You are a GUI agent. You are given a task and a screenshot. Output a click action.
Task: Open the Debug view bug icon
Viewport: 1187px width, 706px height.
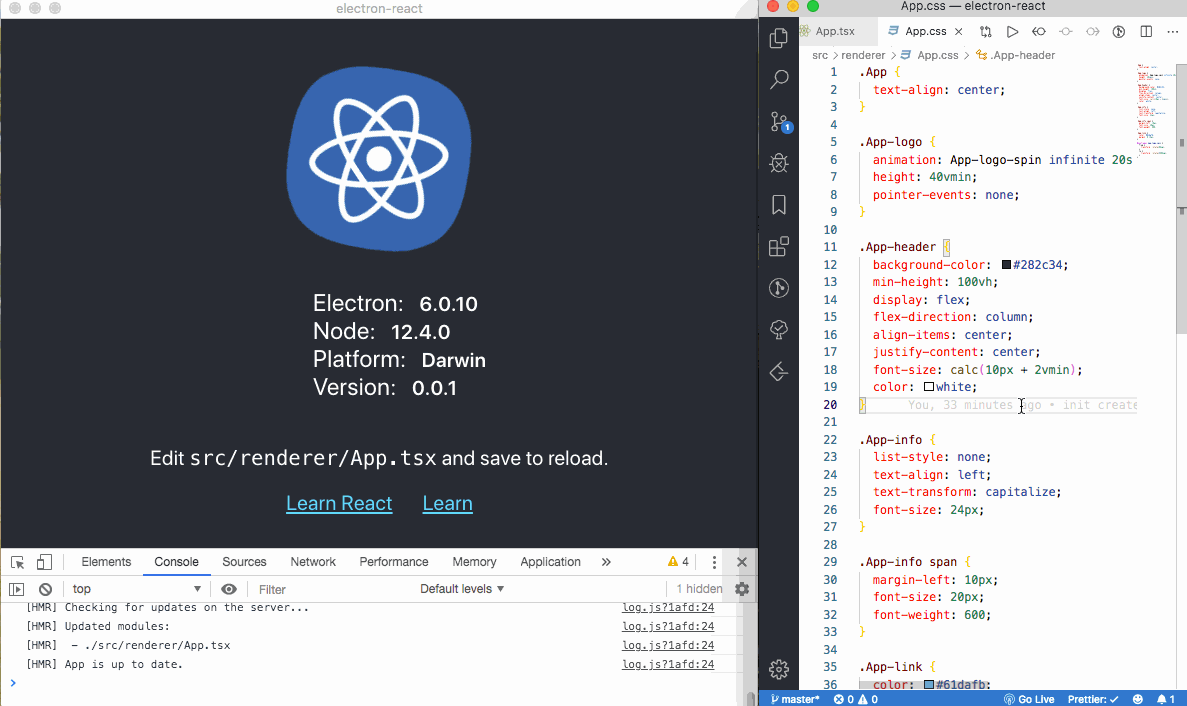pyautogui.click(x=778, y=163)
